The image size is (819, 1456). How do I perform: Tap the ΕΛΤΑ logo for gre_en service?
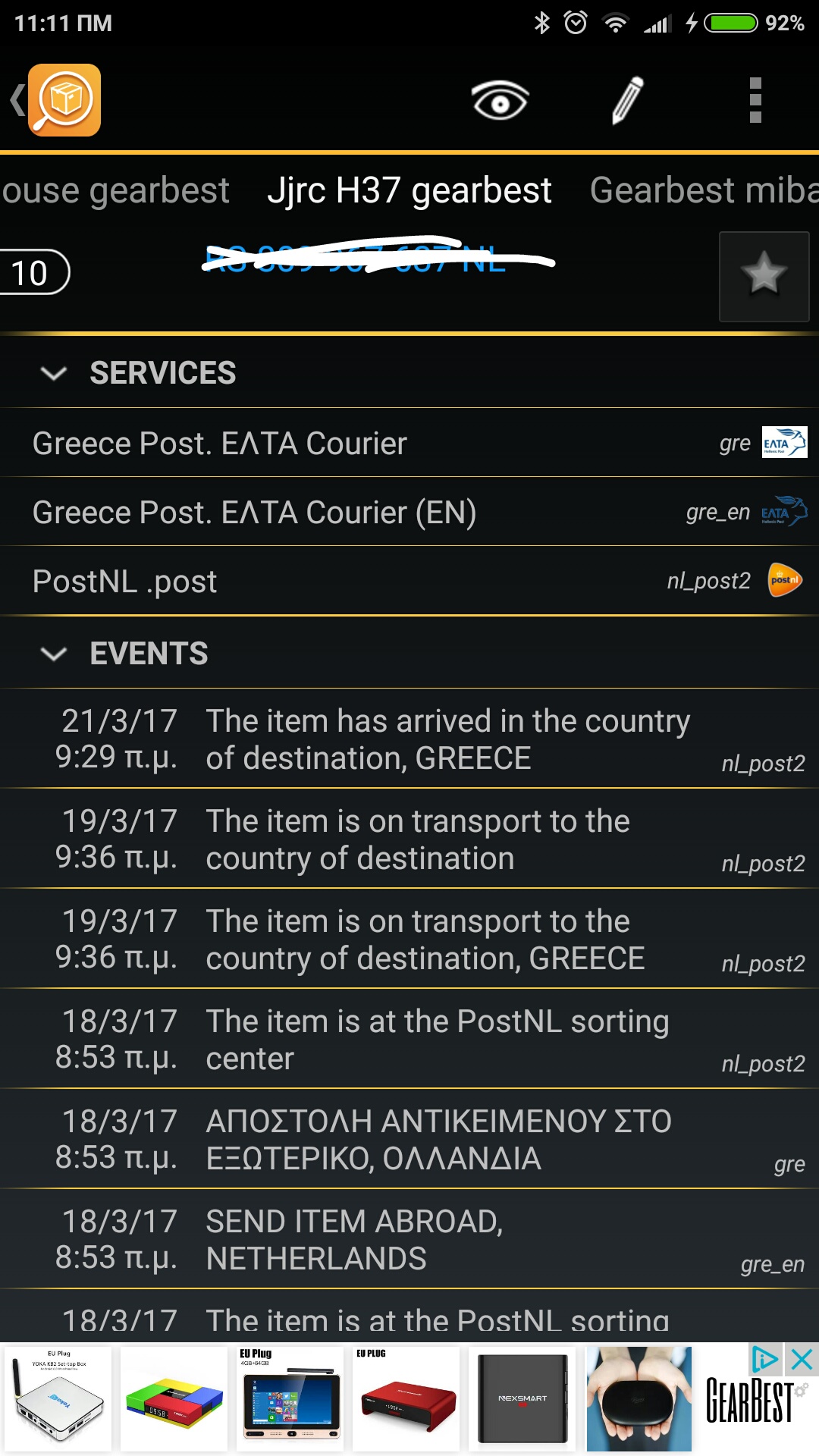784,512
